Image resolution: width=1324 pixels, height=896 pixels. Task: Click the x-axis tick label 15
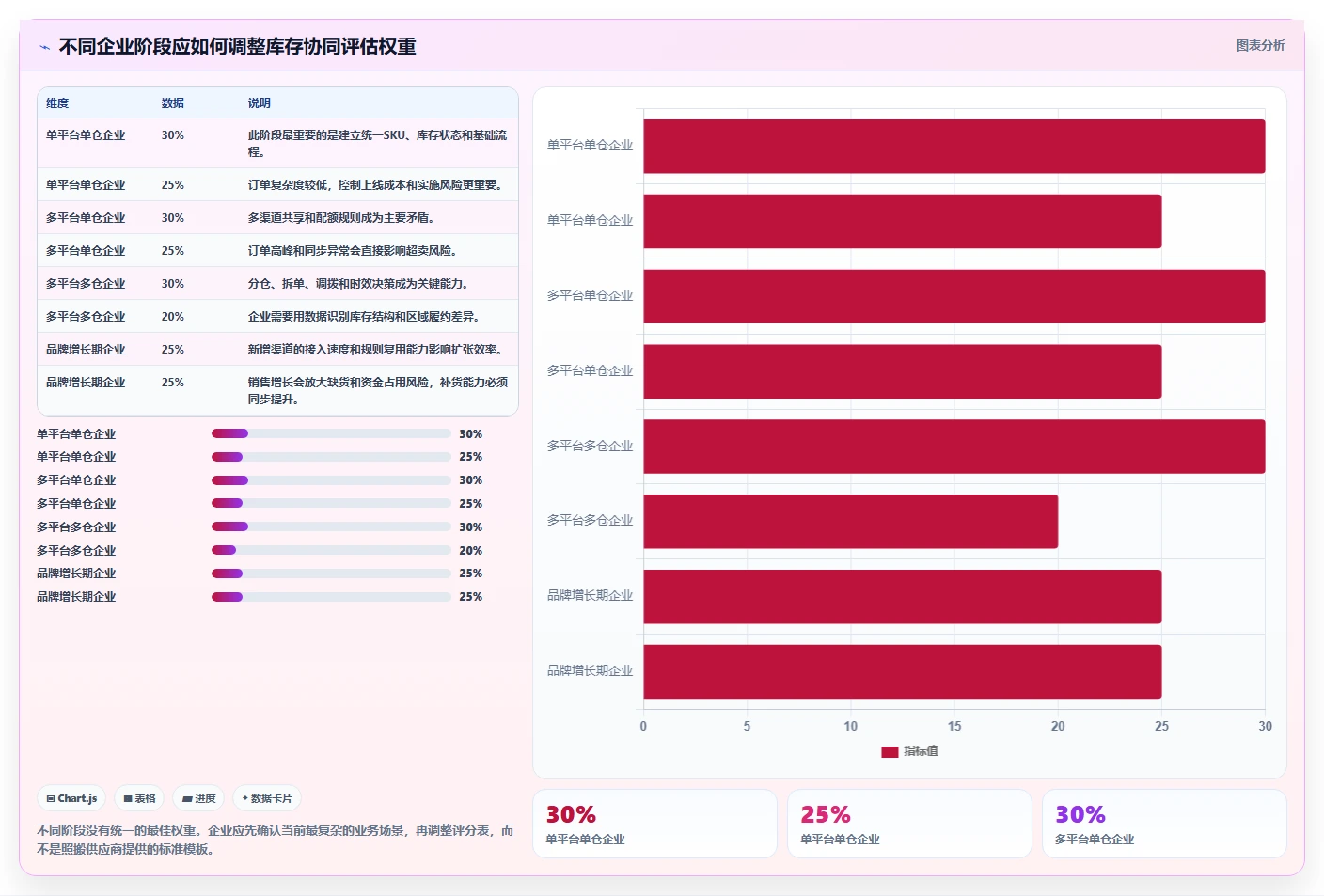(954, 726)
